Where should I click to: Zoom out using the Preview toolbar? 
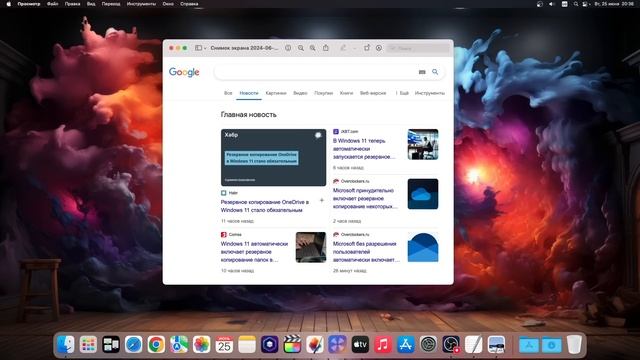point(301,48)
